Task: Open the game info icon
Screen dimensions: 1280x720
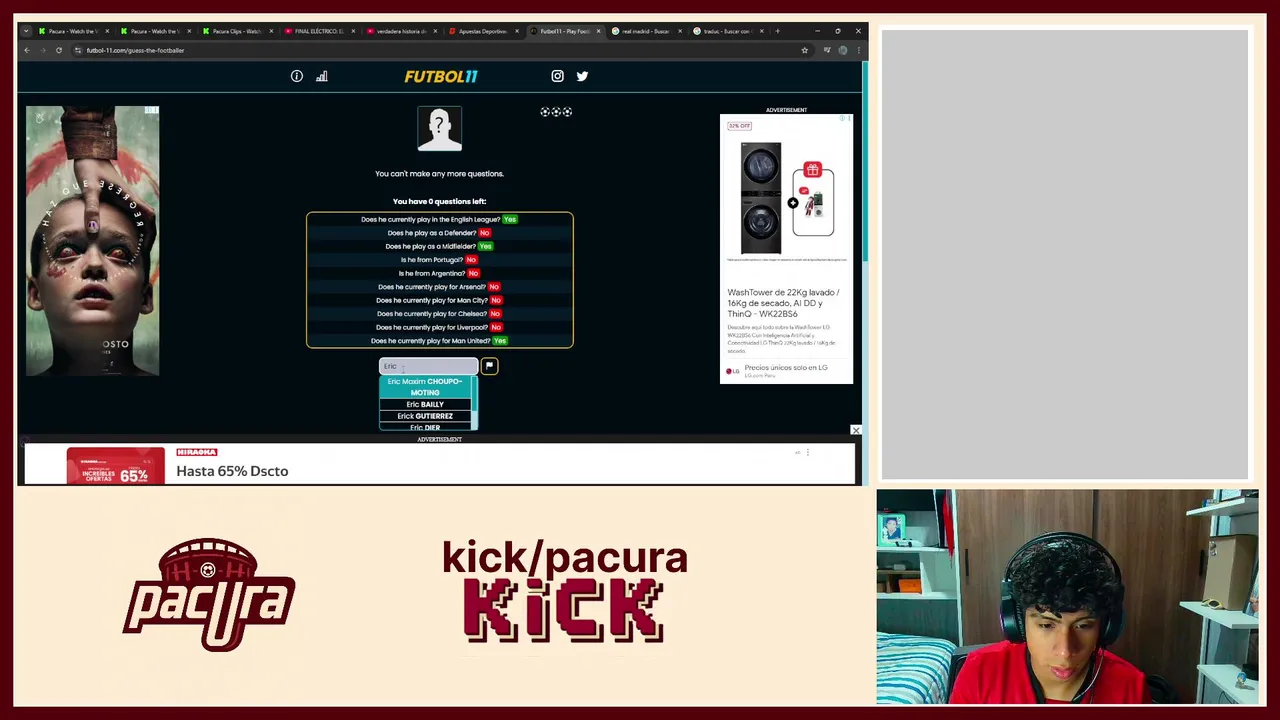Action: 297,76
